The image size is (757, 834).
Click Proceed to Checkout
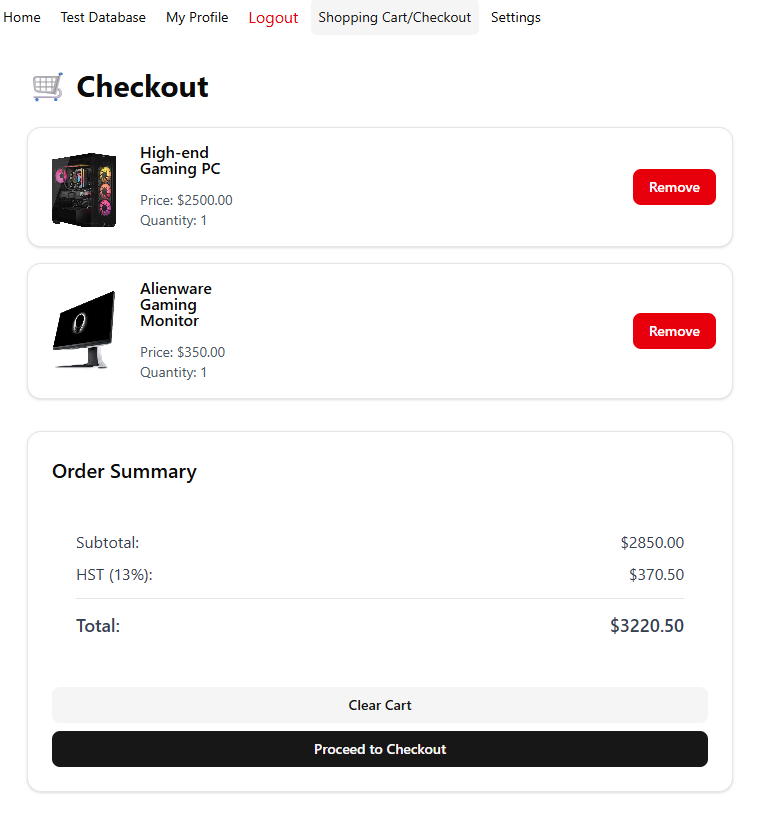click(x=380, y=749)
